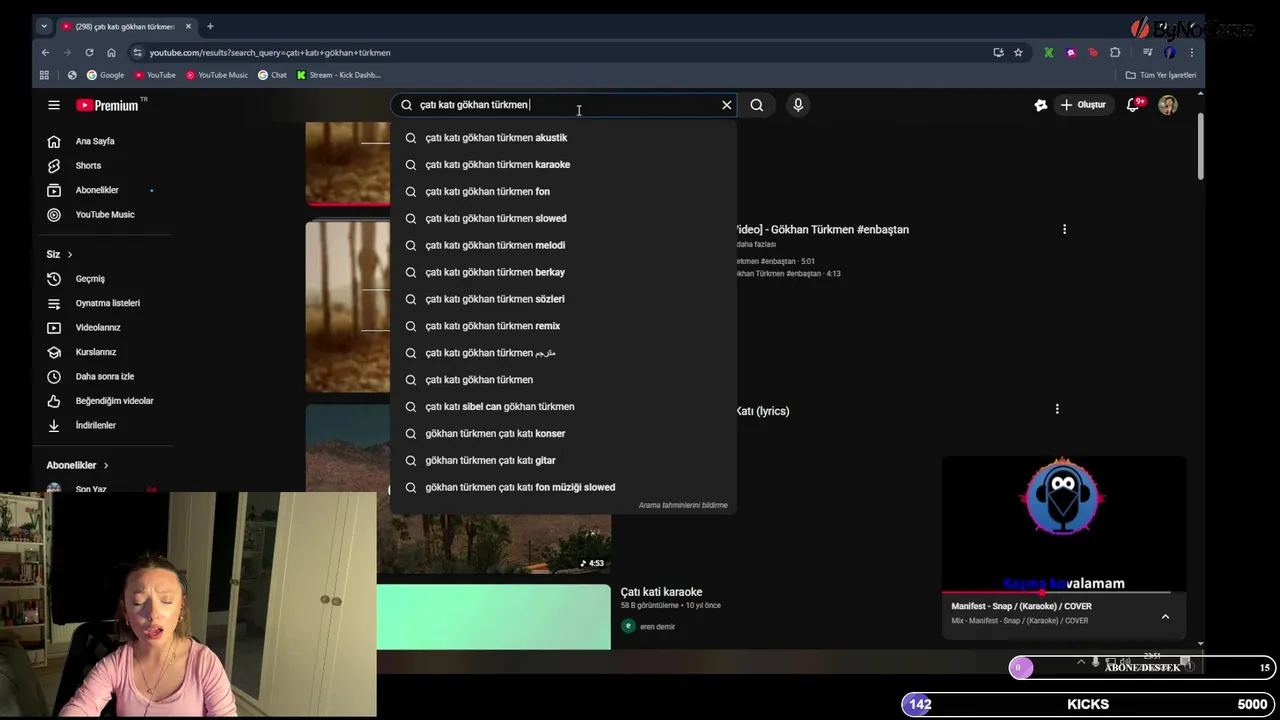Select suggestion ending in berkay
The height and width of the screenshot is (720, 1280).
[563, 272]
